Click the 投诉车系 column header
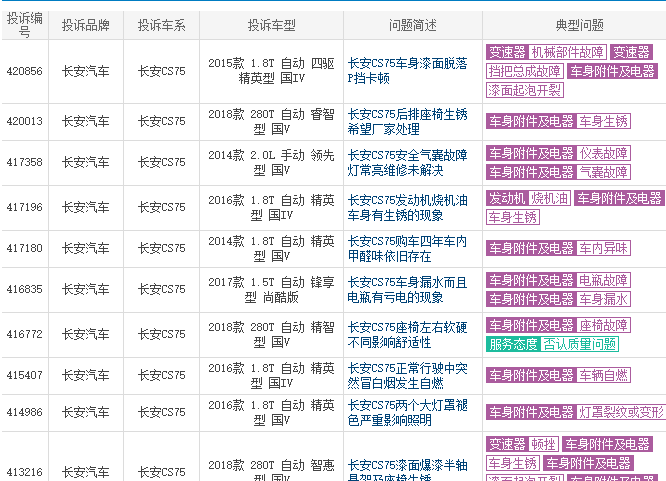Viewport: 666px width, 481px height. point(161,25)
